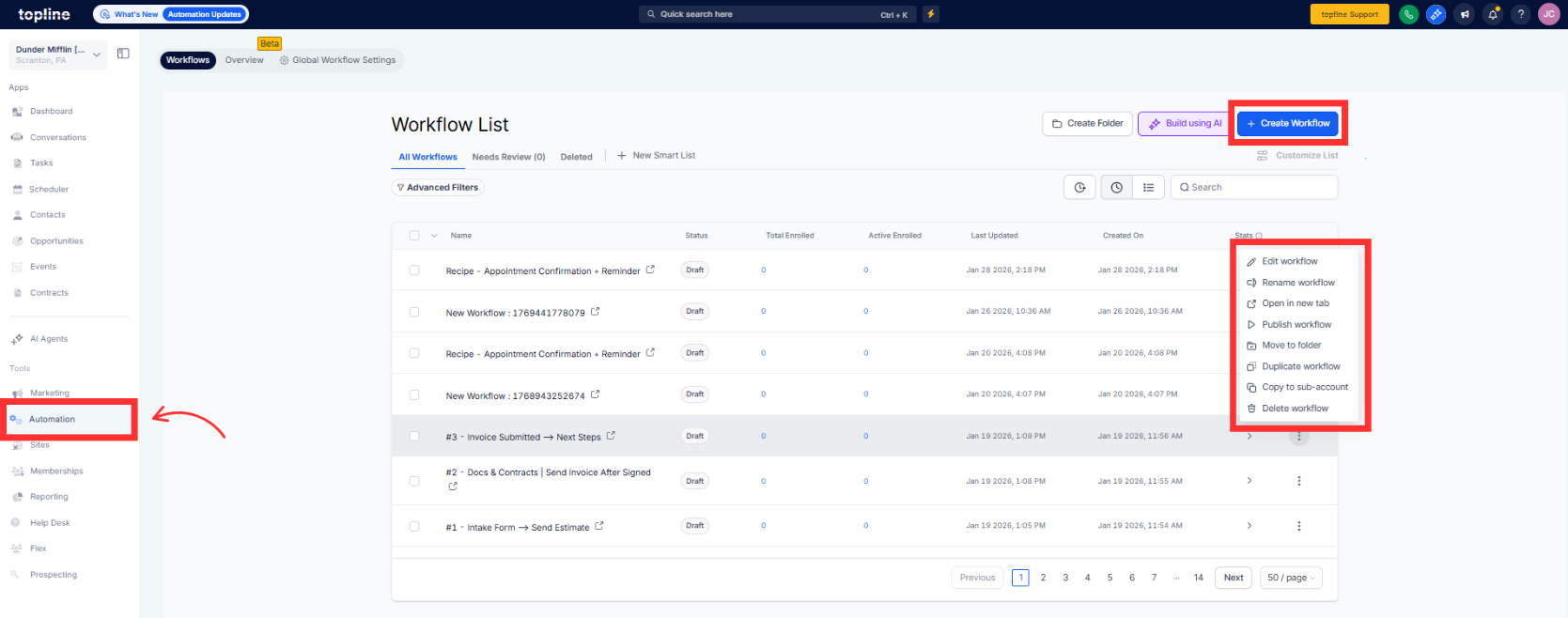Image resolution: width=1568 pixels, height=618 pixels.
Task: Choose Duplicate workflow from the context menu
Action: click(x=1300, y=366)
